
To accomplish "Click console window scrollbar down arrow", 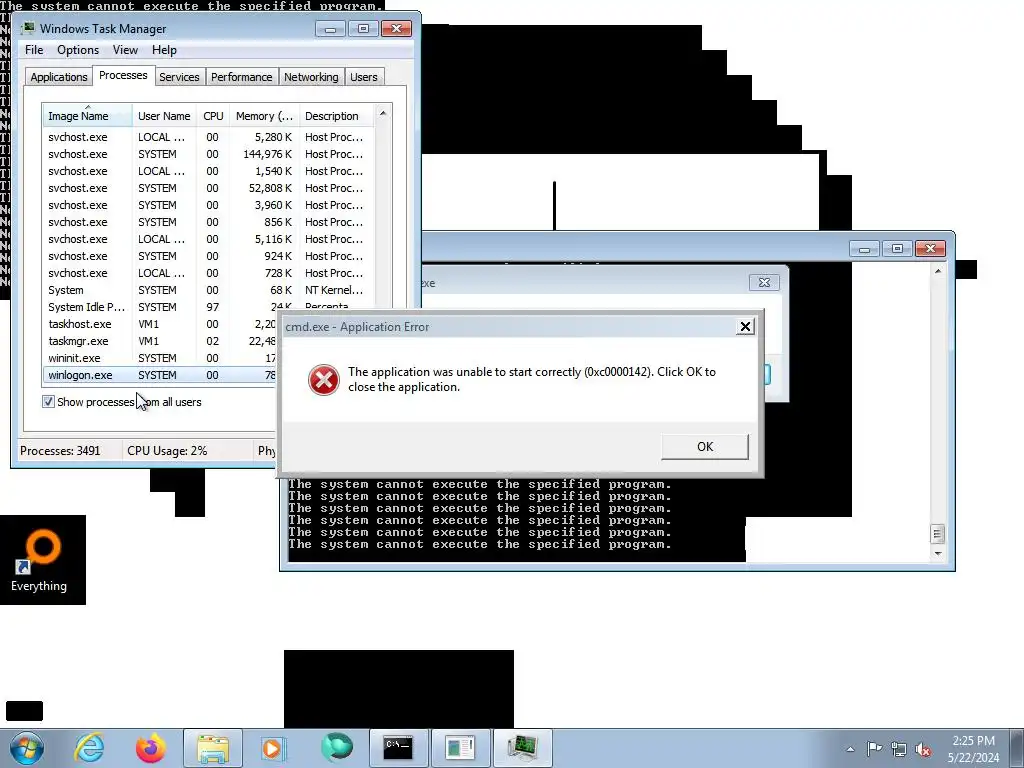I will [x=938, y=554].
